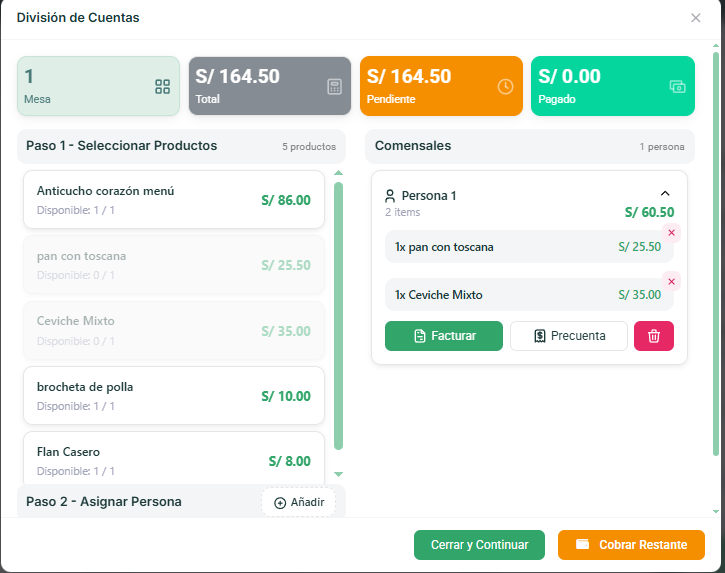Click the person icon beside Persona 1
Screen dimensions: 725x573
[x=390, y=196]
